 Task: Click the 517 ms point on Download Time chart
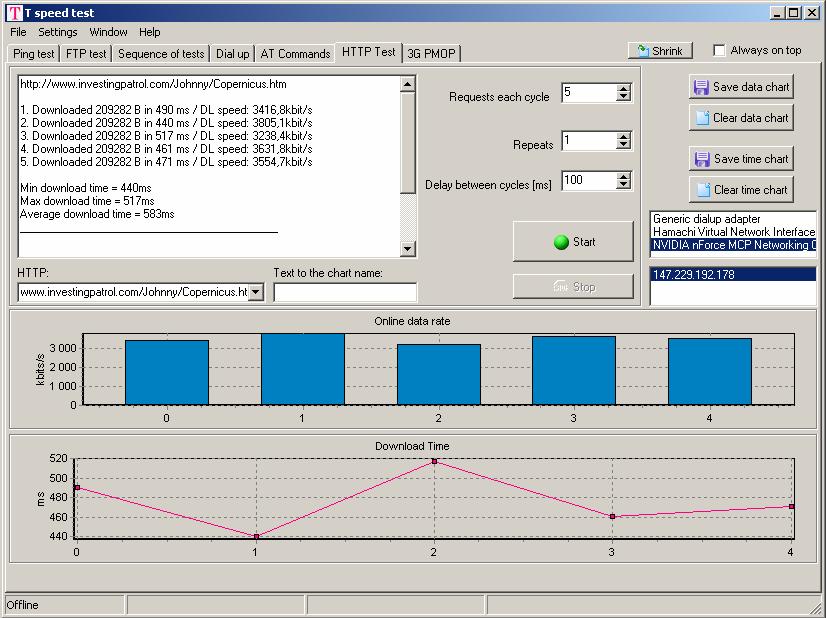coord(435,462)
